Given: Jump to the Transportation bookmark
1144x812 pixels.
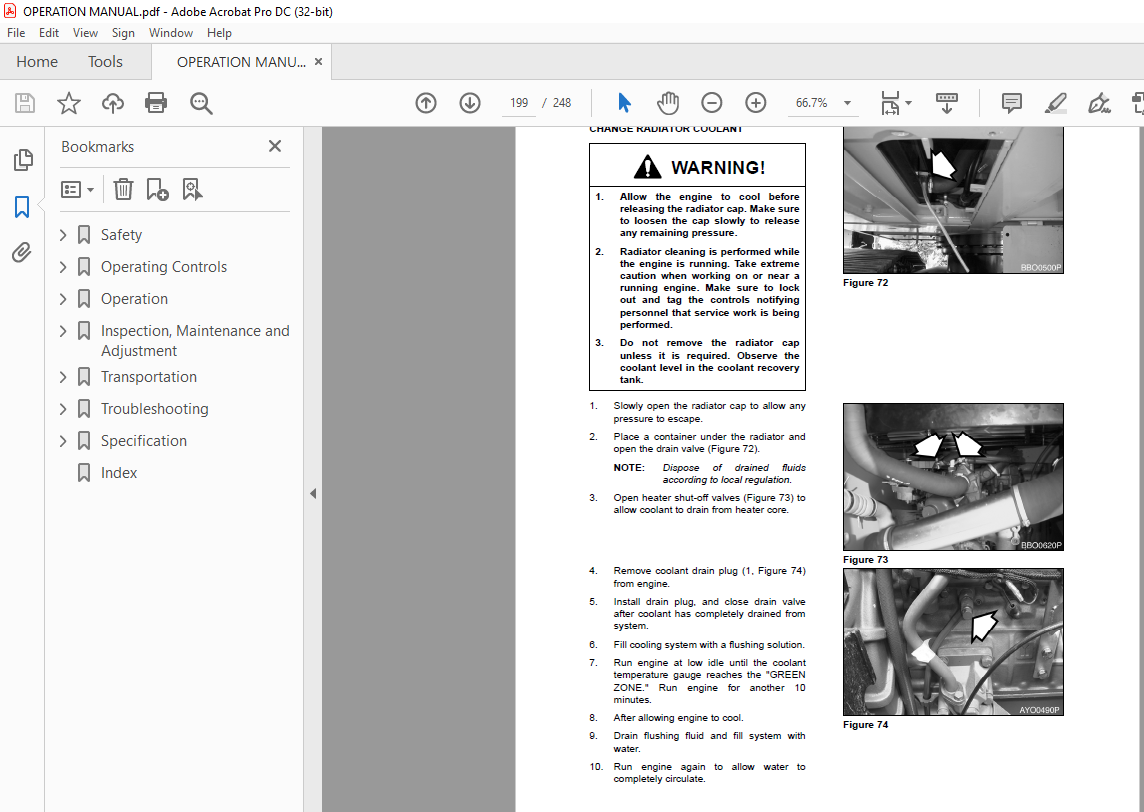Looking at the screenshot, I should pyautogui.click(x=149, y=377).
